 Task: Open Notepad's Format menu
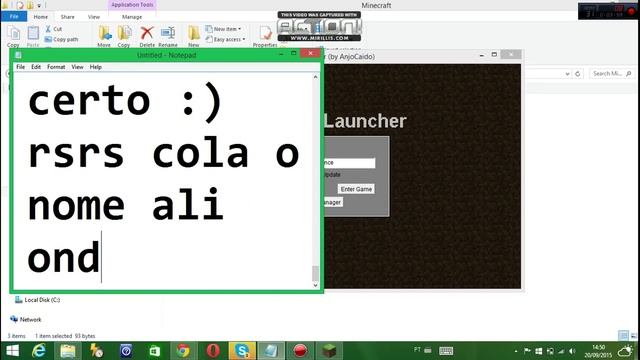[56, 67]
